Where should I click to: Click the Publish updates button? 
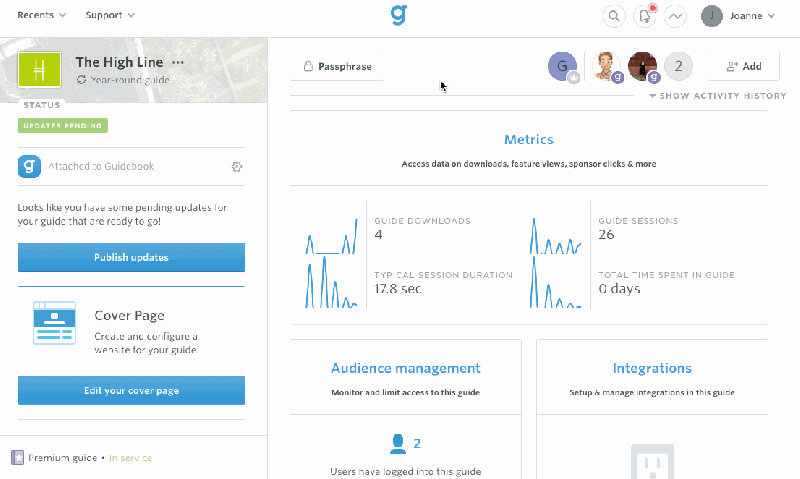pos(131,258)
